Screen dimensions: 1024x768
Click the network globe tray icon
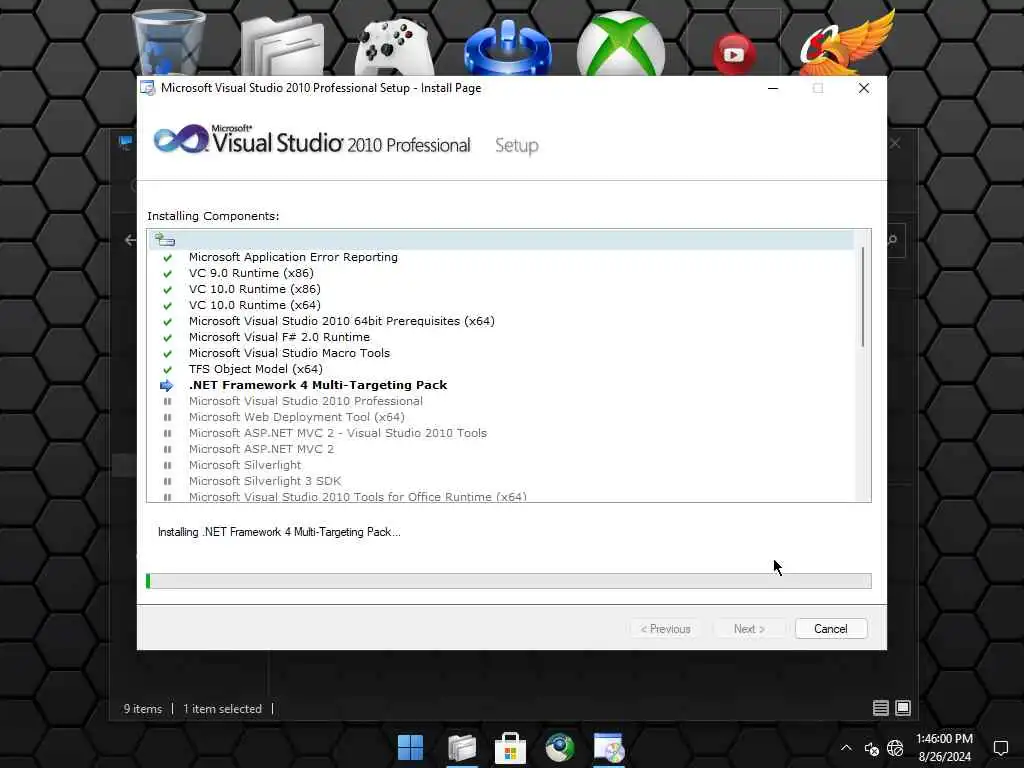tap(895, 748)
